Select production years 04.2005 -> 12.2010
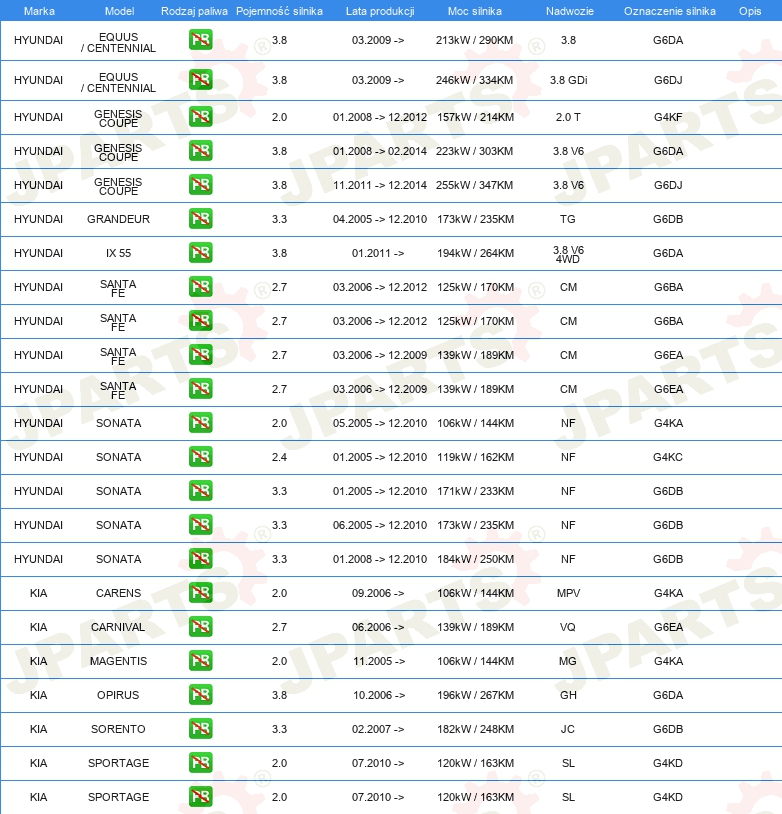The height and width of the screenshot is (814, 782). [380, 219]
